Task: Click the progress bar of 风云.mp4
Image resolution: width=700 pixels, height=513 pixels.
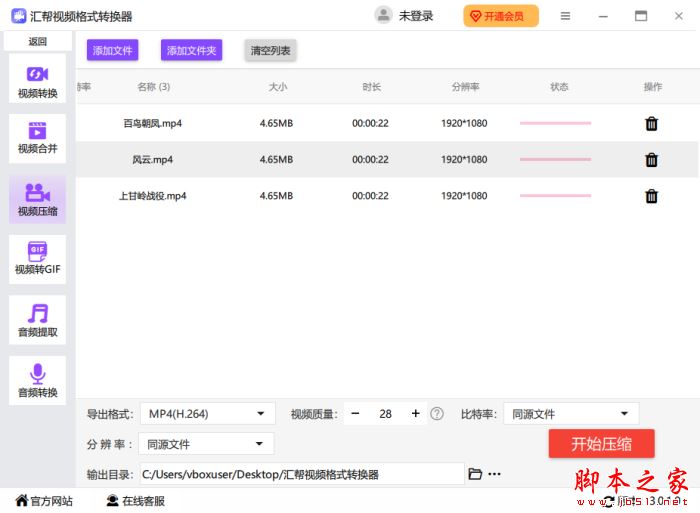Action: (555, 159)
